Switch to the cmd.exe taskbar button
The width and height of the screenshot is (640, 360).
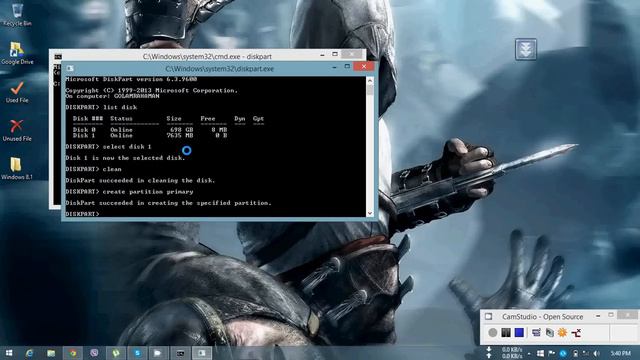click(180, 353)
